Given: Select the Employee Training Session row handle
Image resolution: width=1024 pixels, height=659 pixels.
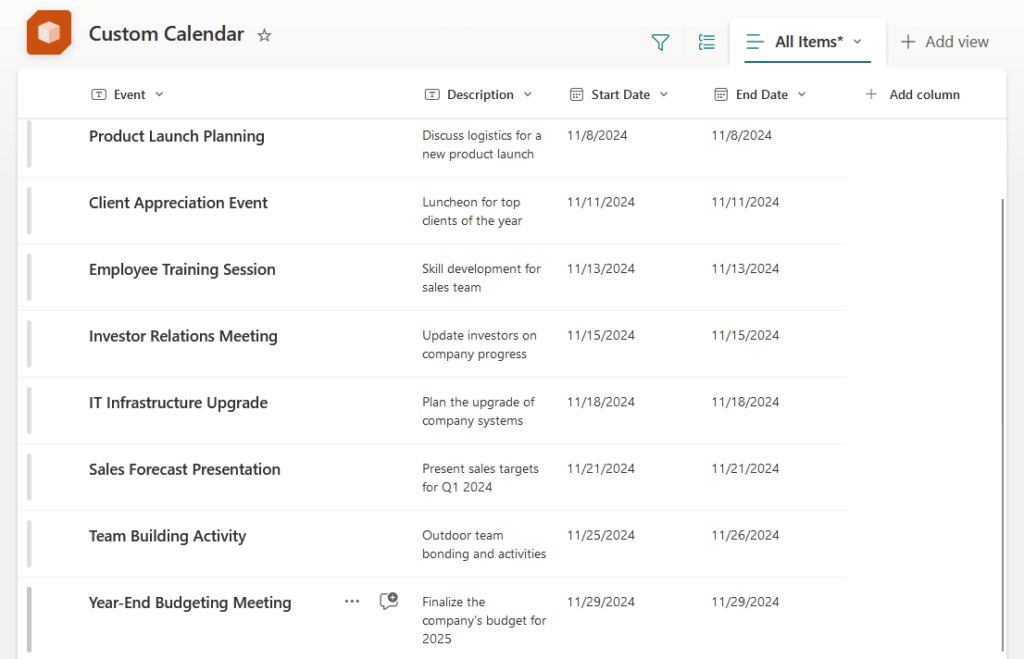Looking at the screenshot, I should click(x=29, y=277).
